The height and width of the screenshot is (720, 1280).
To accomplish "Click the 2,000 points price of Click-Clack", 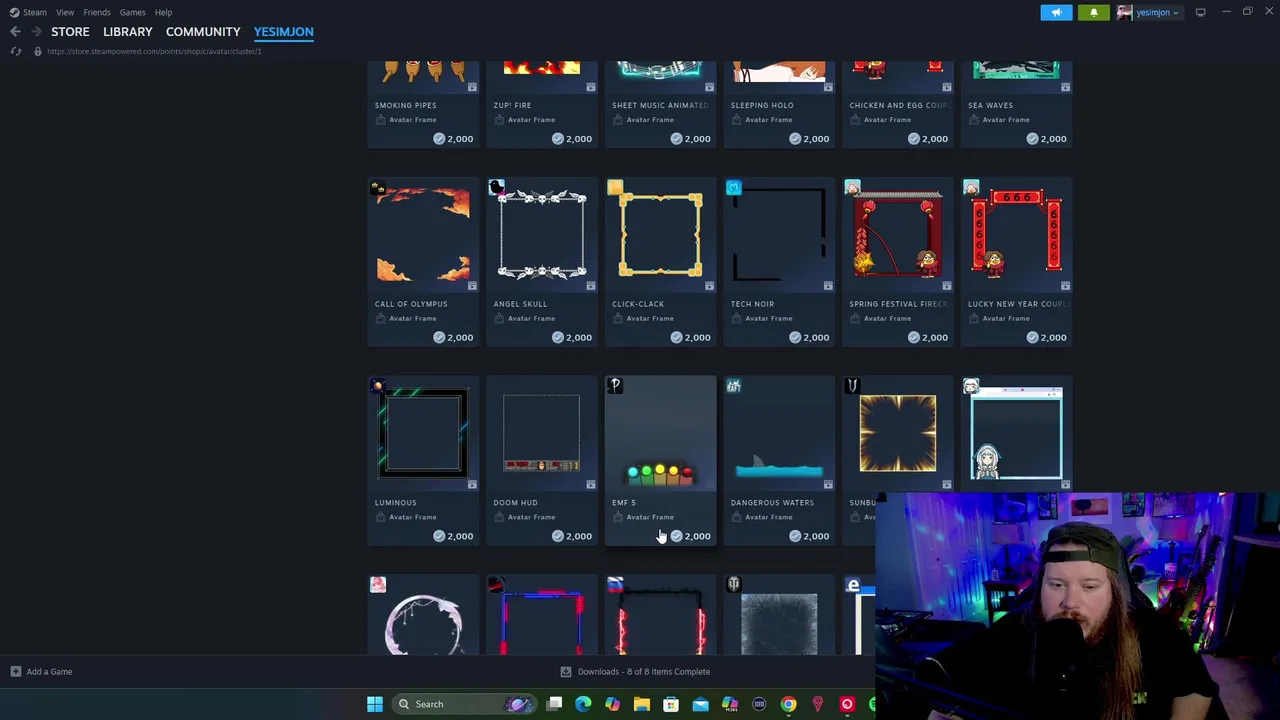I will [x=691, y=337].
